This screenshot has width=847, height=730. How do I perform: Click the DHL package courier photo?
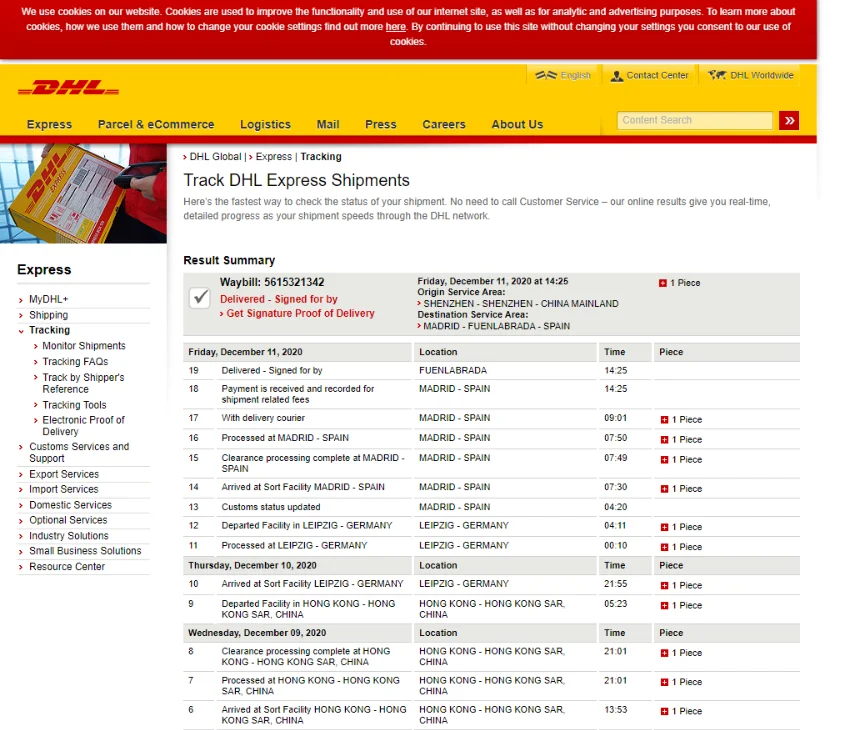(x=83, y=193)
